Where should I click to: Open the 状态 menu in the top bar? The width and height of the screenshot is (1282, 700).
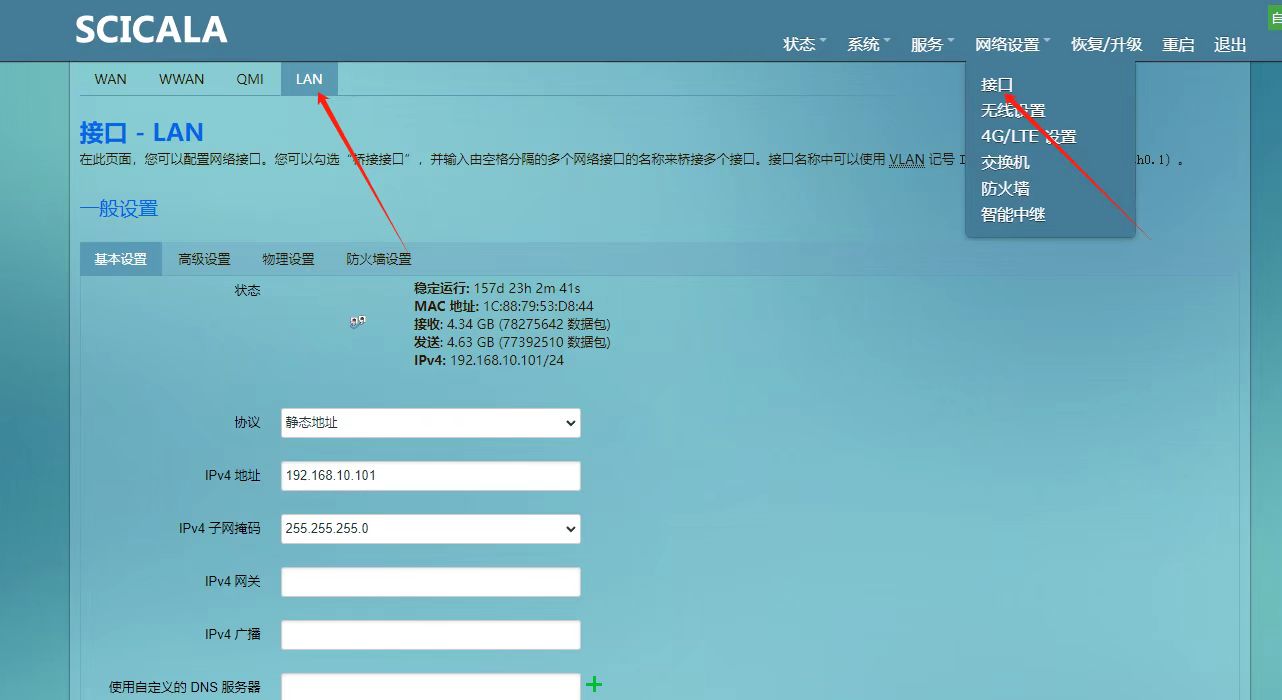coord(804,45)
